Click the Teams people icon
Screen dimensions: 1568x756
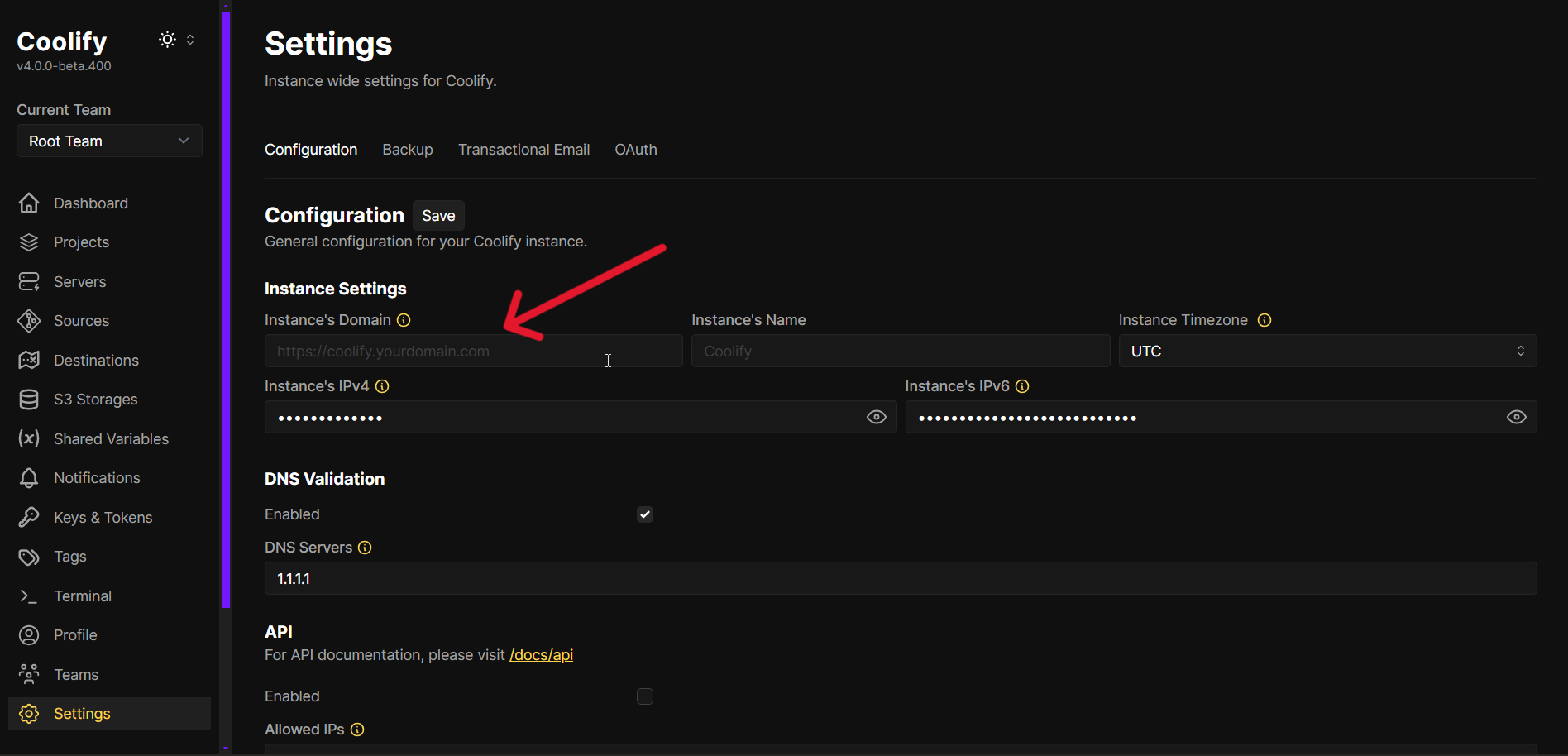pos(29,674)
